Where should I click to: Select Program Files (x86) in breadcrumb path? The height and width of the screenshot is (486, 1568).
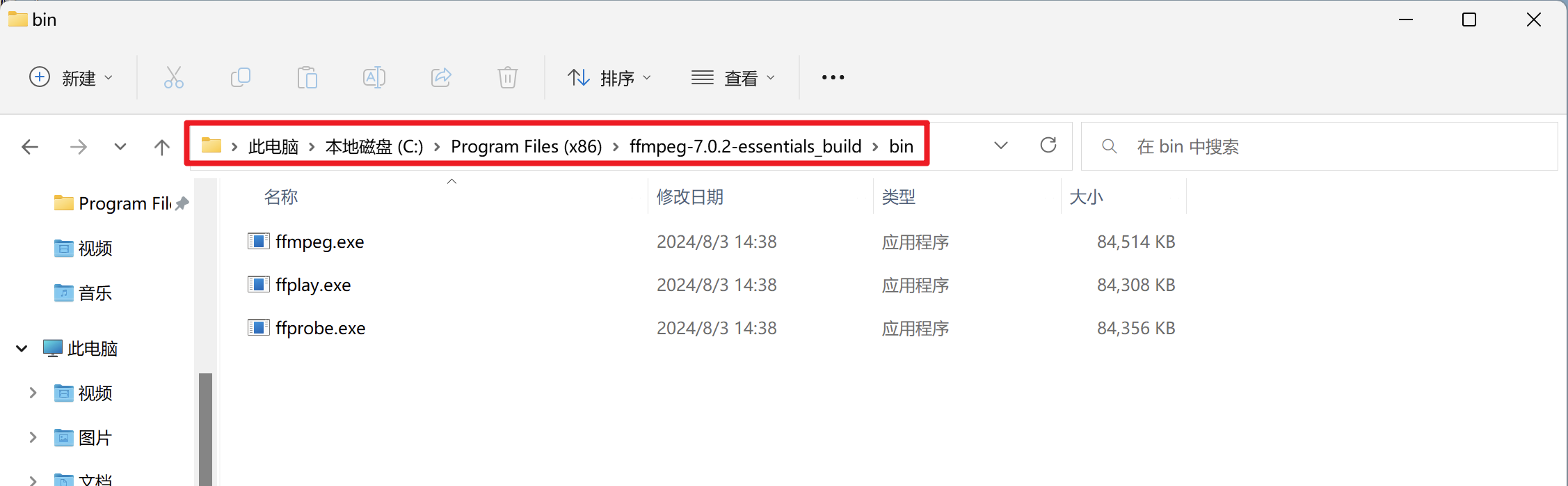tap(527, 146)
